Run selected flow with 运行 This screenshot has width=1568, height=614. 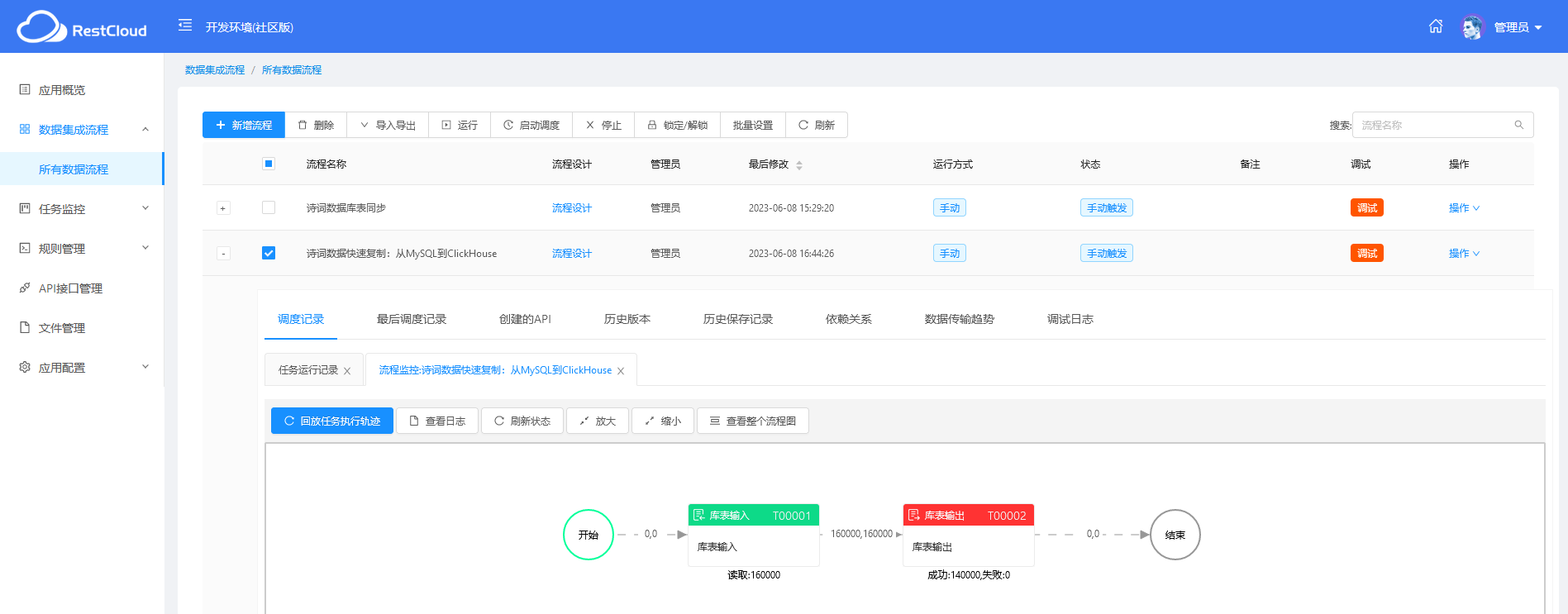460,125
